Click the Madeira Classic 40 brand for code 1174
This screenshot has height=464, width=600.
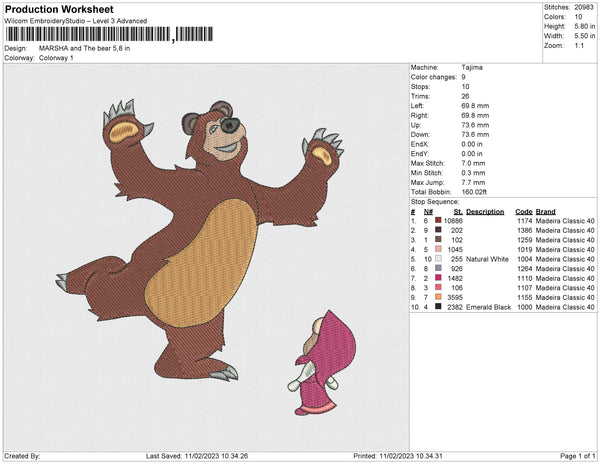tap(565, 221)
